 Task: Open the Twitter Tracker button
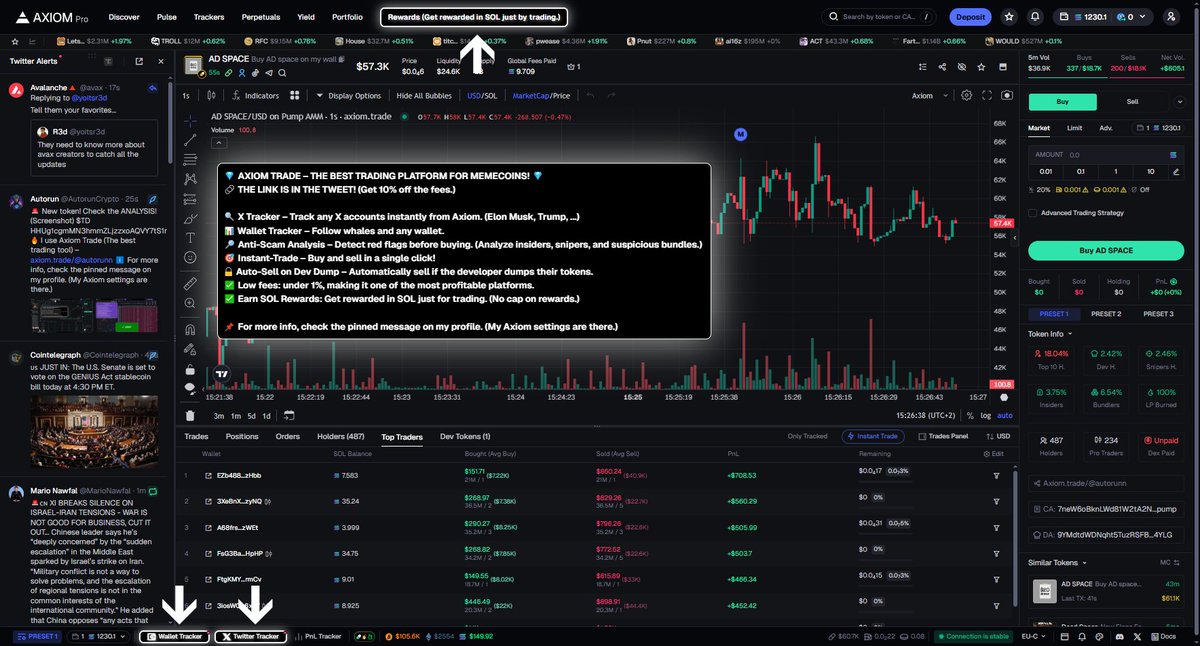click(x=251, y=636)
